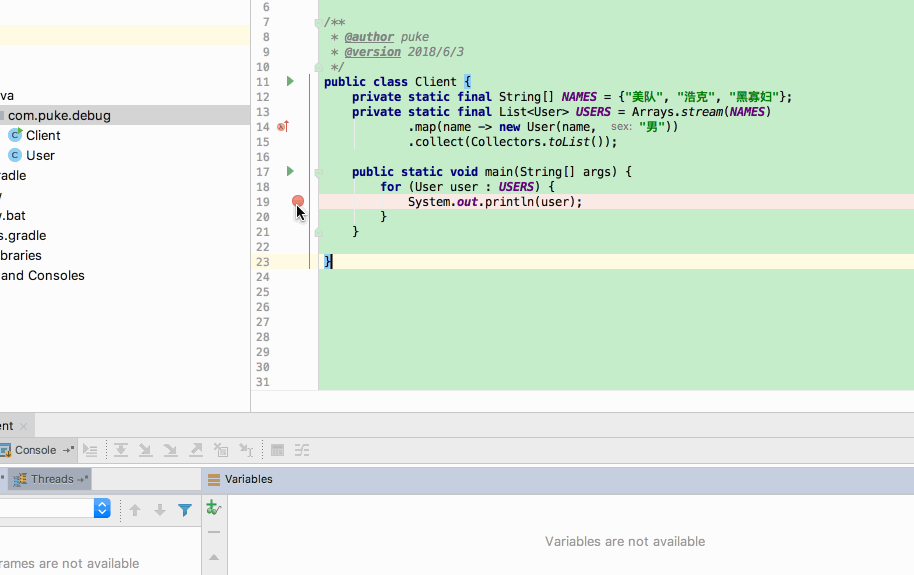
Task: Click the previous frame up arrow
Action: click(x=135, y=510)
